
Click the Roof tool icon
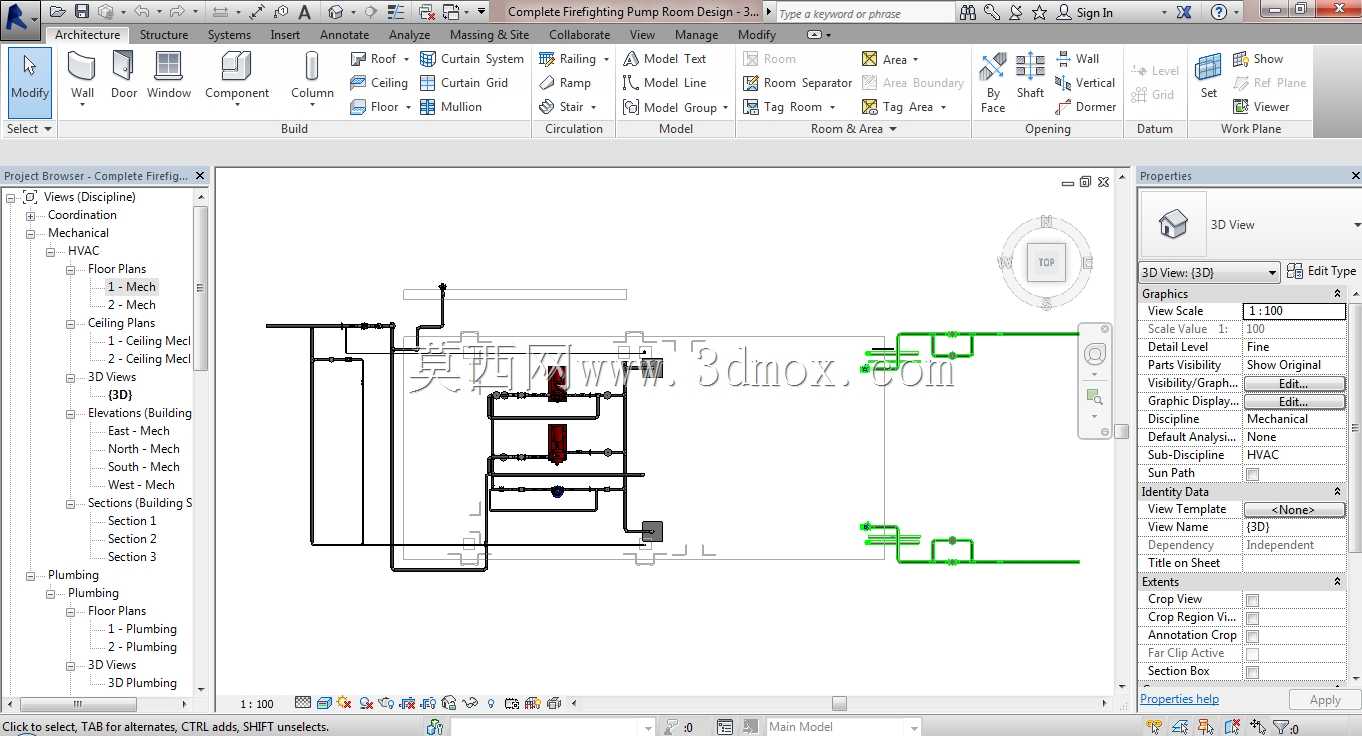pos(359,59)
